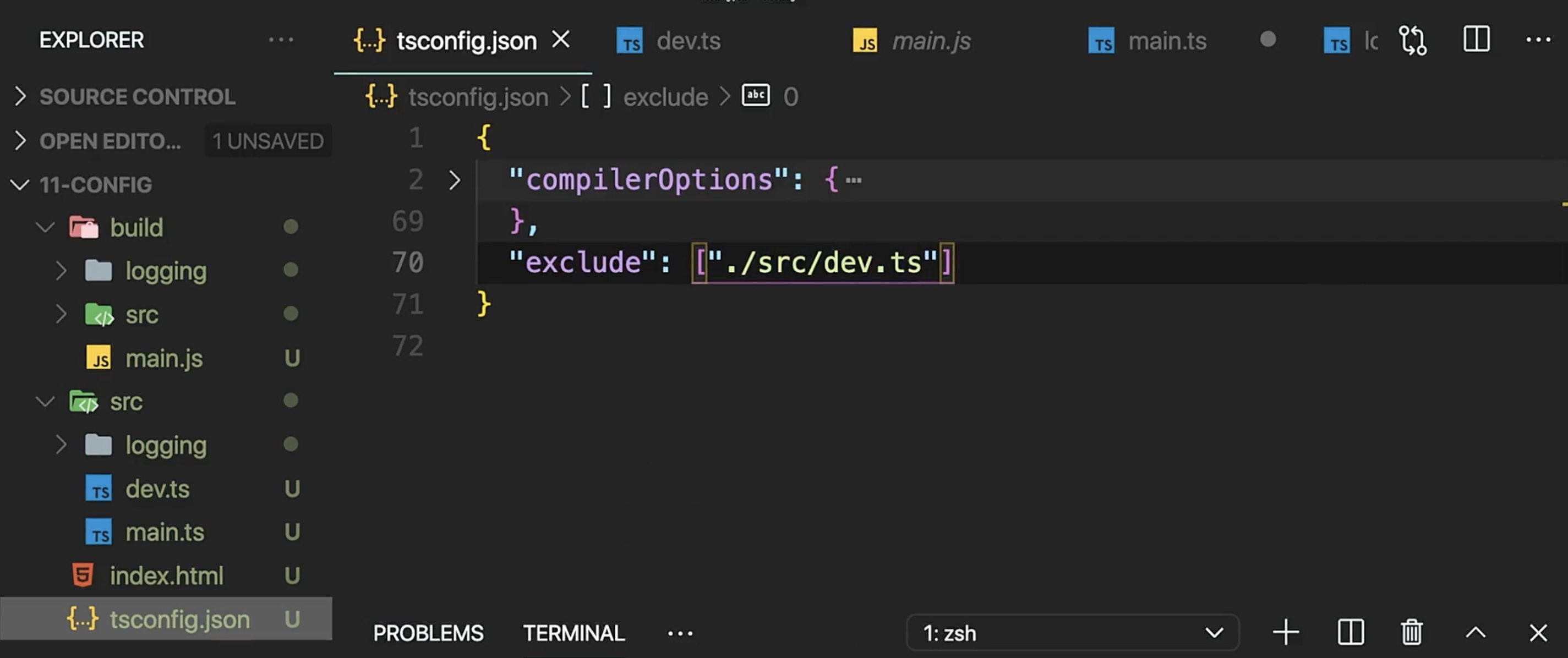This screenshot has width=1568, height=658.
Task: Click the unsaved dot on main.ts tab
Action: coord(1268,40)
